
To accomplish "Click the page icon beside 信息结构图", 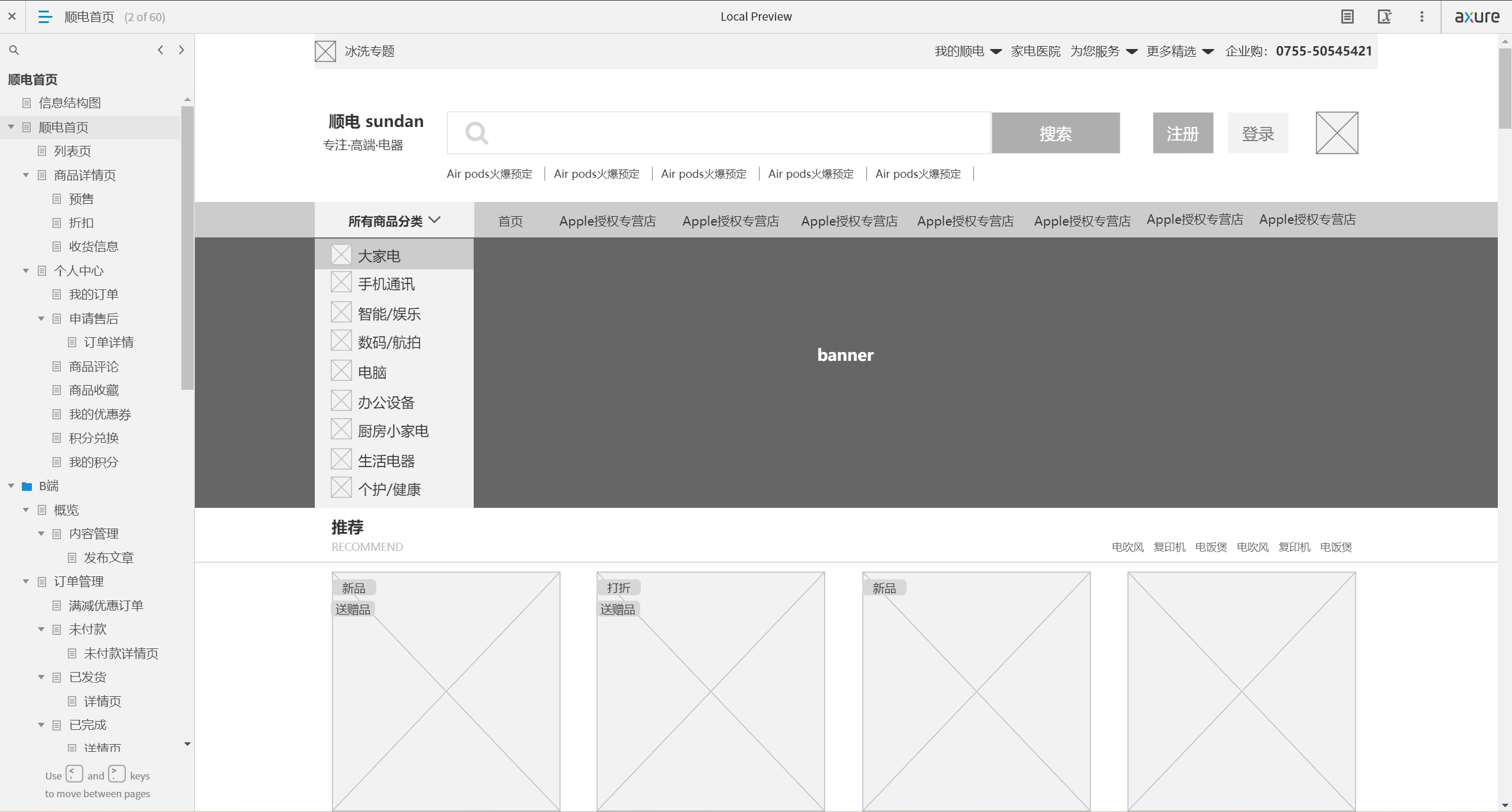I will (27, 103).
